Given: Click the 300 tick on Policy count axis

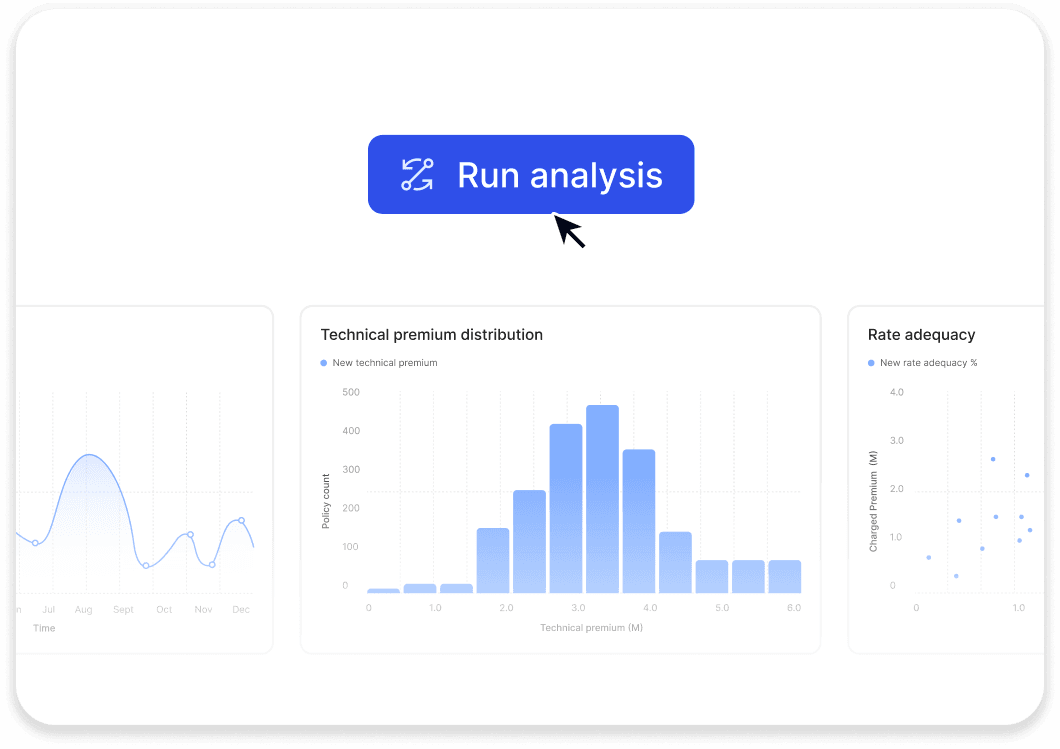Looking at the screenshot, I should point(351,469).
